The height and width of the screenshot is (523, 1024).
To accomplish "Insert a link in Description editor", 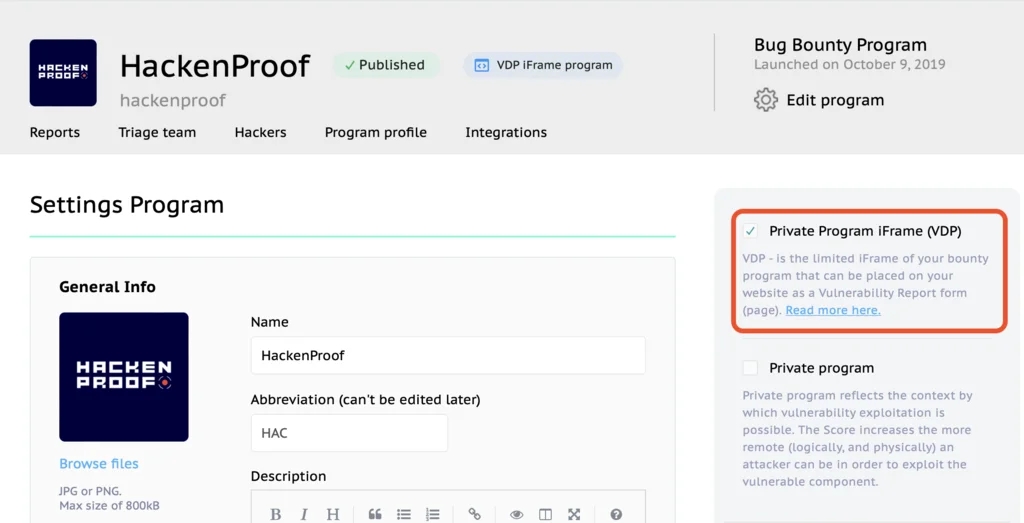I will pos(475,515).
